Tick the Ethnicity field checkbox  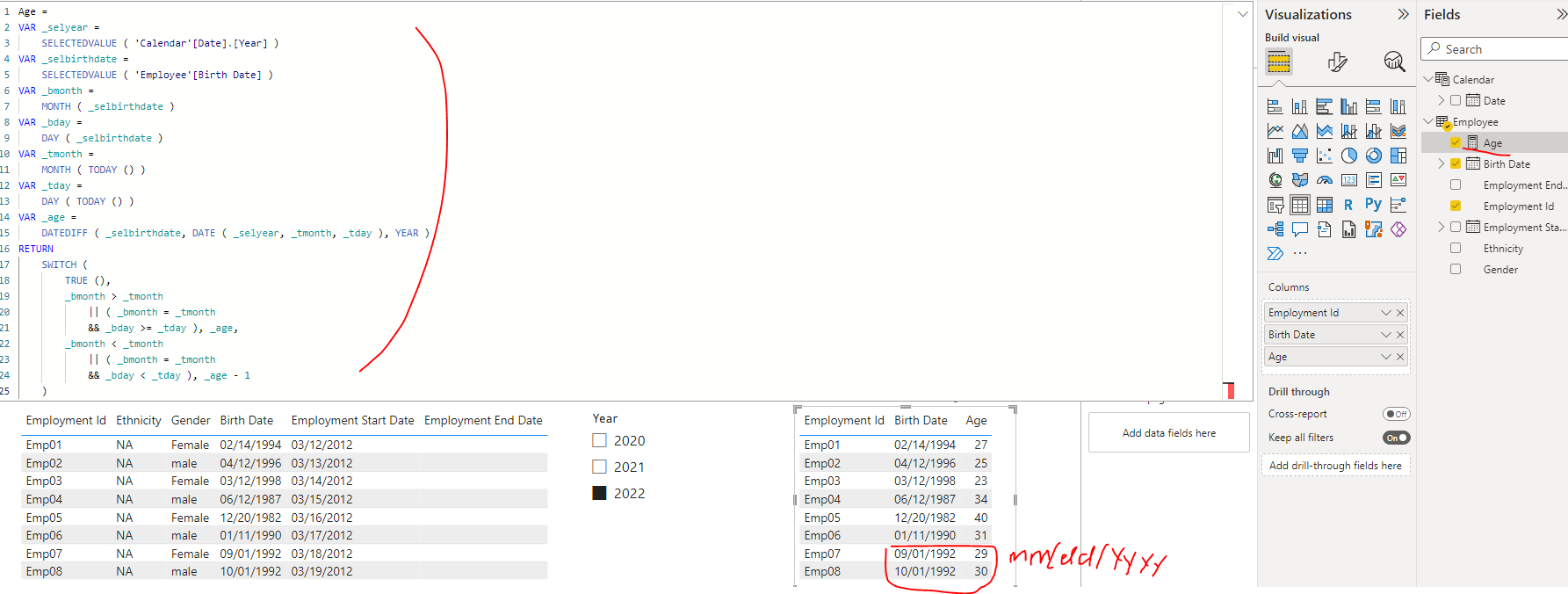pos(1456,249)
